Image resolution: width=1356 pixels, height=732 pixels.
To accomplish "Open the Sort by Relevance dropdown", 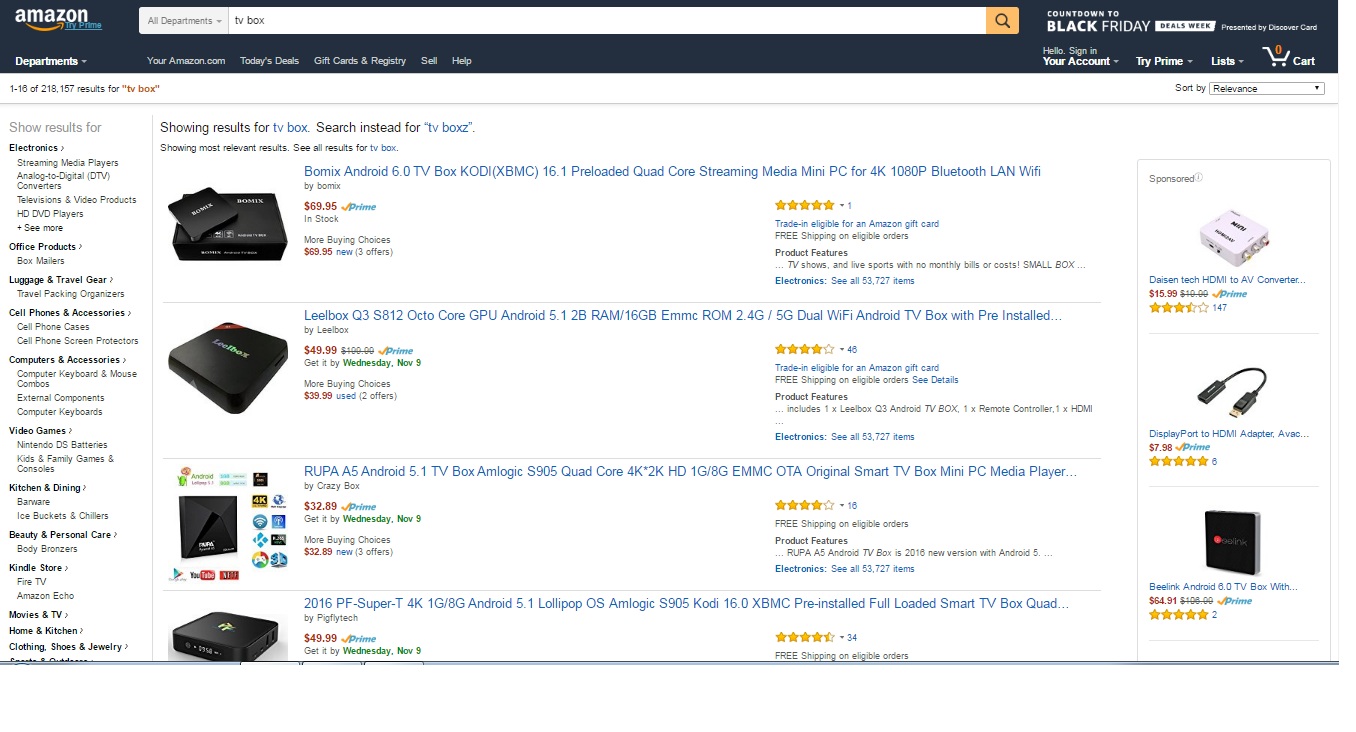I will pos(1267,88).
